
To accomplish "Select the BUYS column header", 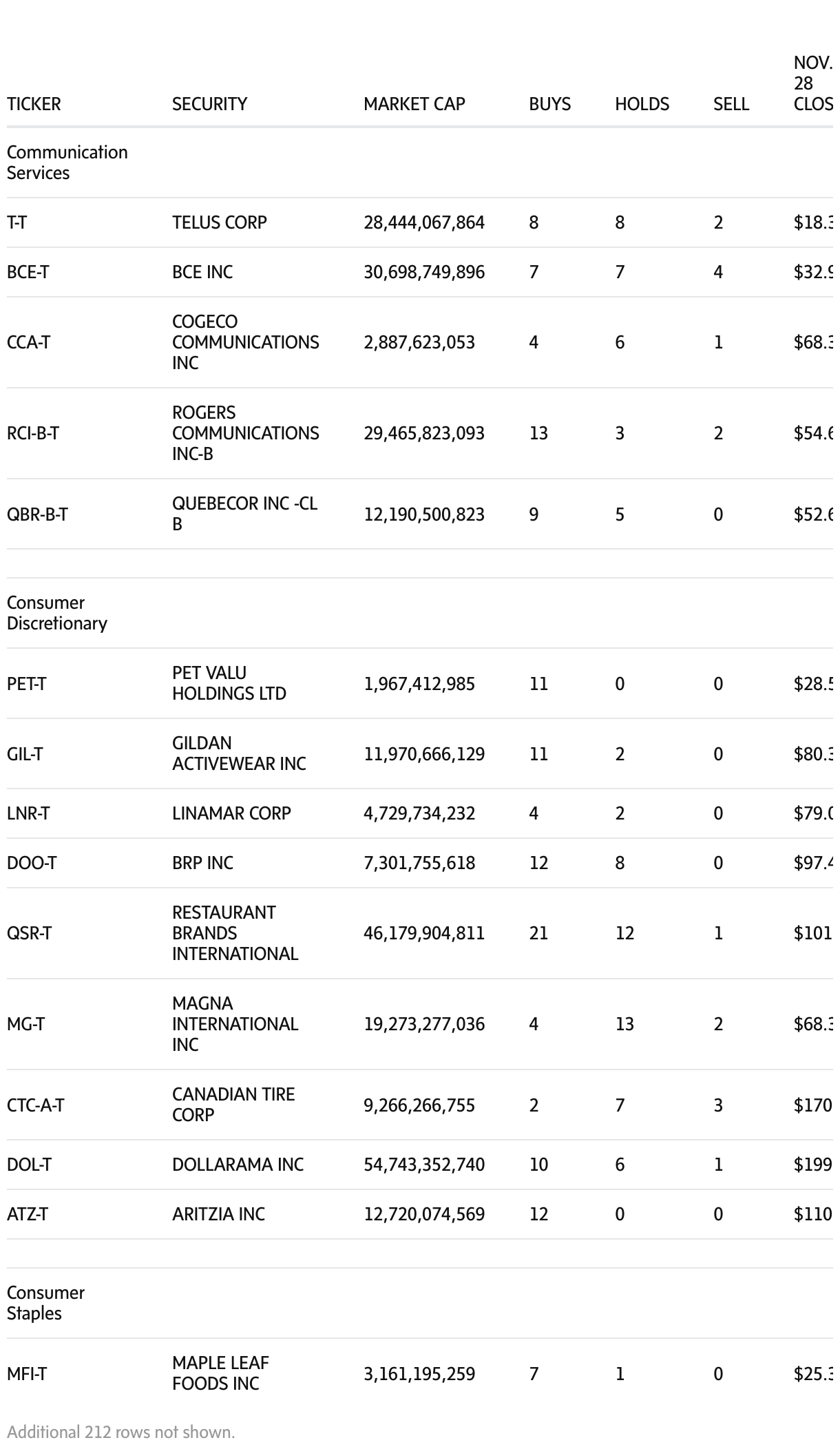I will (x=549, y=104).
